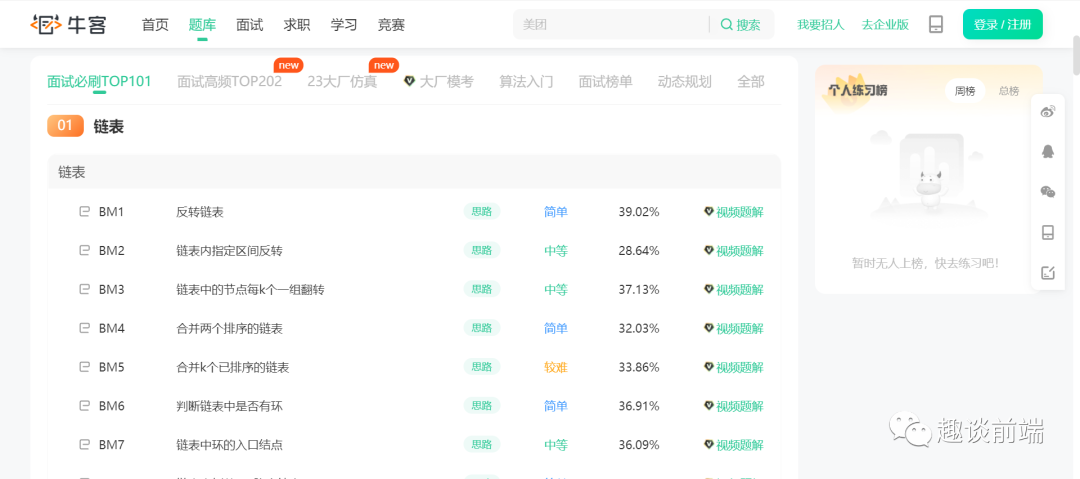
Task: Click 思路 tag for BM3
Action: pyautogui.click(x=481, y=289)
